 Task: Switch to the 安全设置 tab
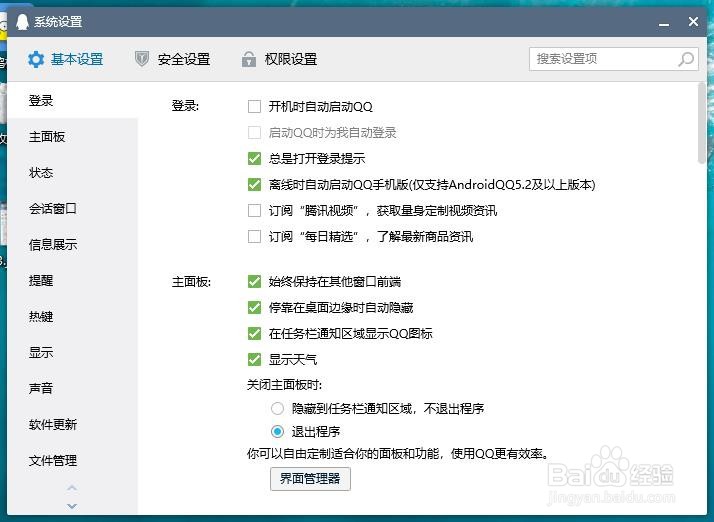pos(173,59)
